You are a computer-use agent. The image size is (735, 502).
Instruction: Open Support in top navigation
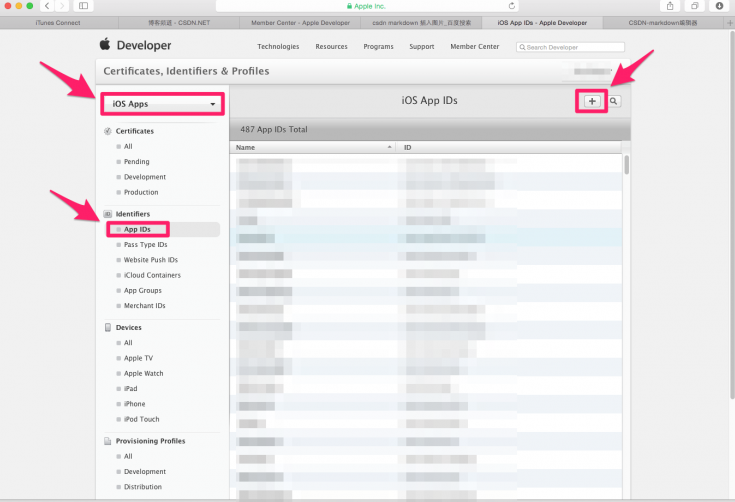(421, 46)
